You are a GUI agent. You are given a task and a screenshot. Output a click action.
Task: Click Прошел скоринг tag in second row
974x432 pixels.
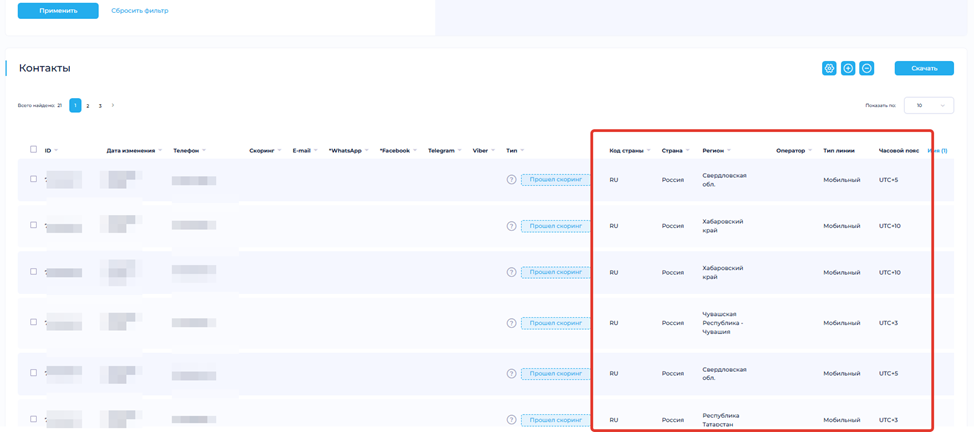[555, 226]
